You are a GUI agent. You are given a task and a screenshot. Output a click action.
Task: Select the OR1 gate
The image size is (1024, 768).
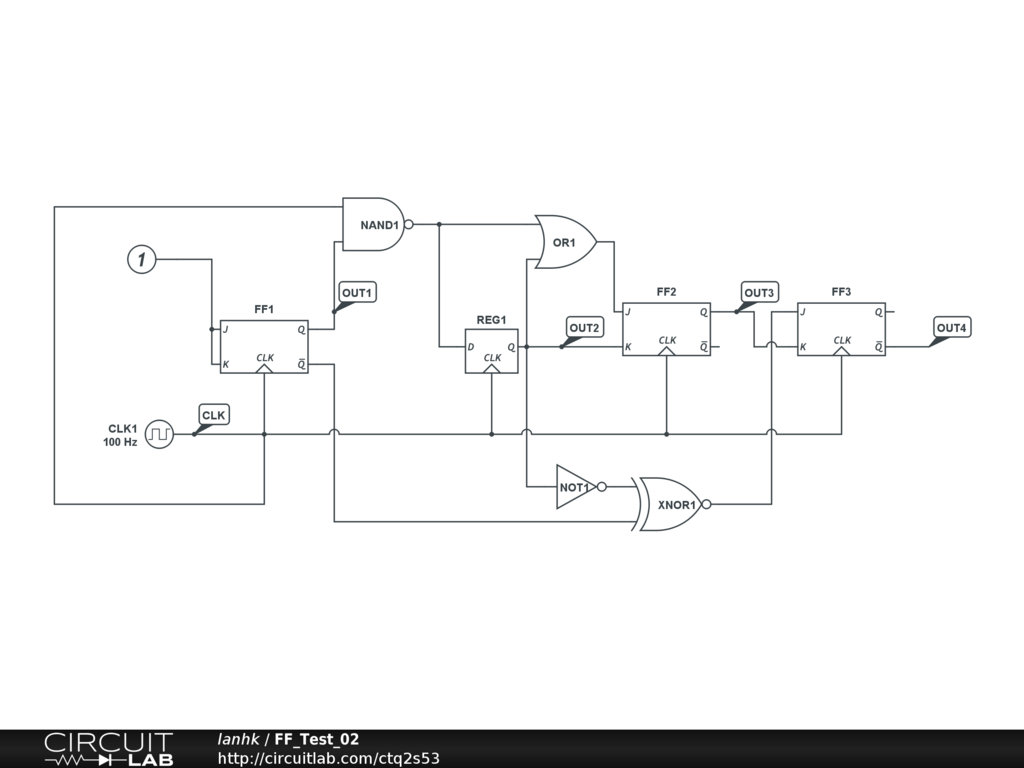565,242
